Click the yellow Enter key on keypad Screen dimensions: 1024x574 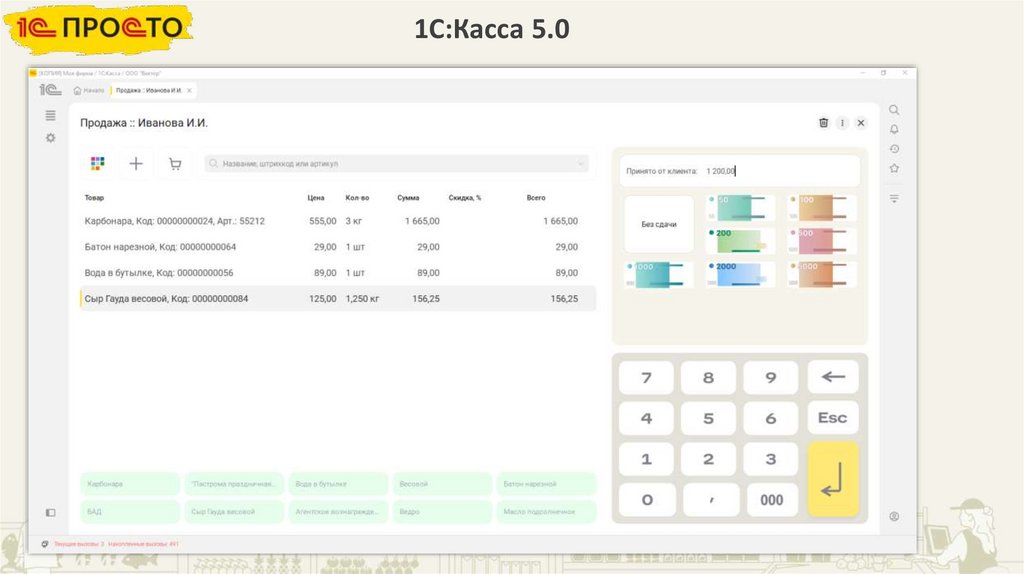tap(833, 479)
